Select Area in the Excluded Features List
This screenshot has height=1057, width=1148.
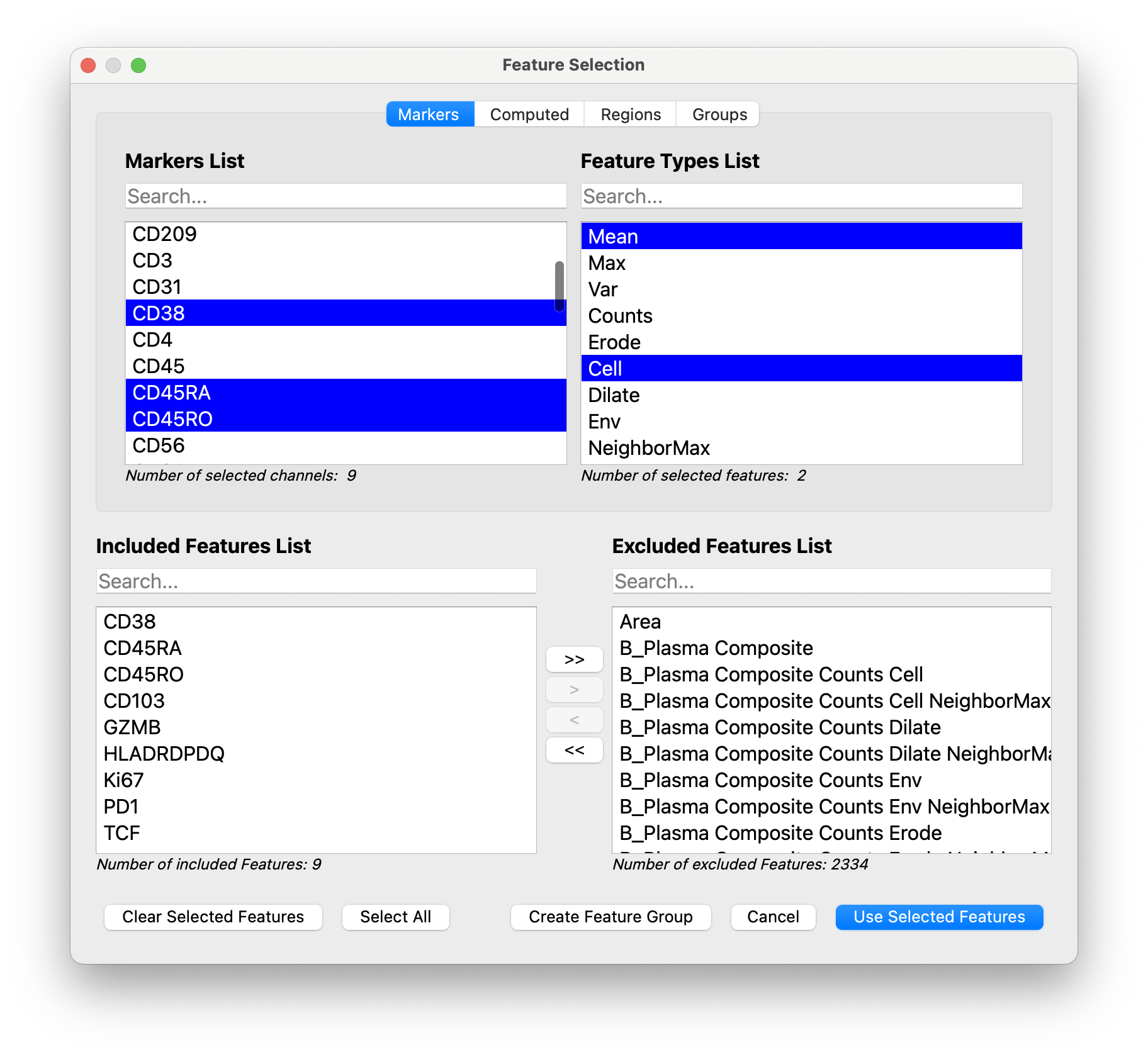639,622
